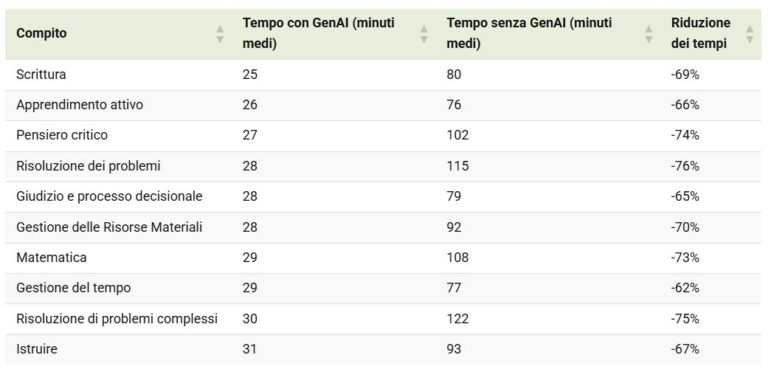Select Giudizio e processo decisionale row

(x=384, y=196)
